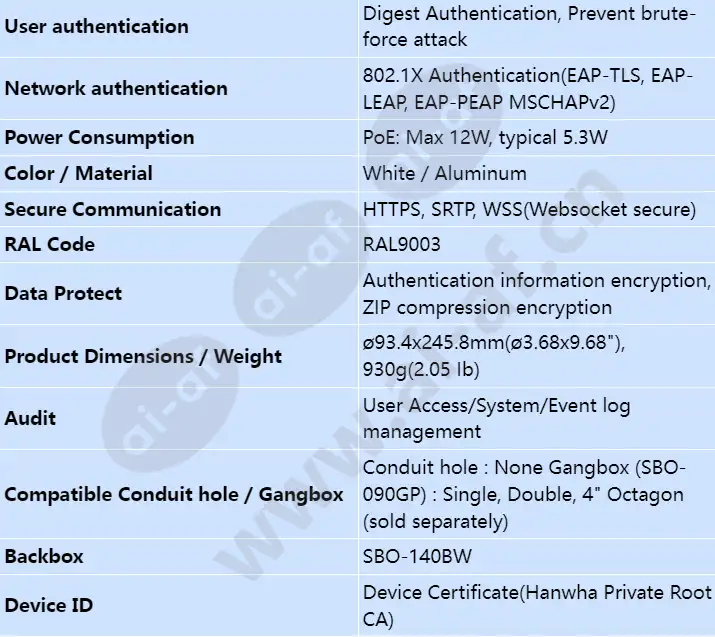
Task: Select the Power Consumption label
Action: [x=99, y=137]
